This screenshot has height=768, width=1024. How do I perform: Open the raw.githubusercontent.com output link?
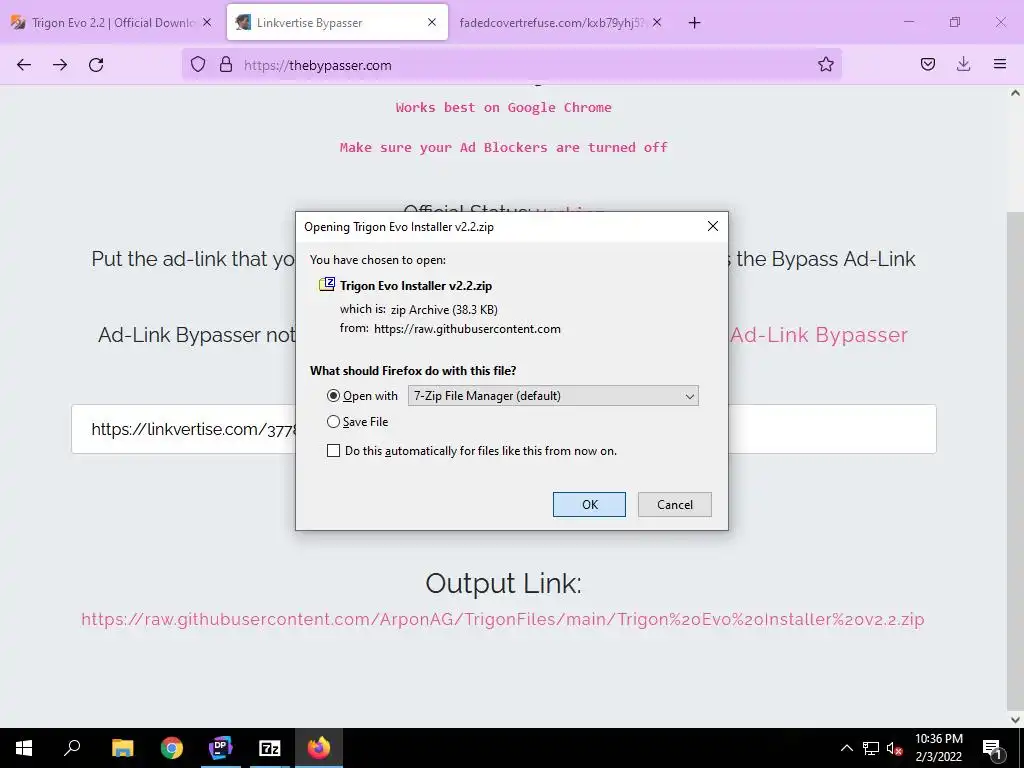pos(503,619)
